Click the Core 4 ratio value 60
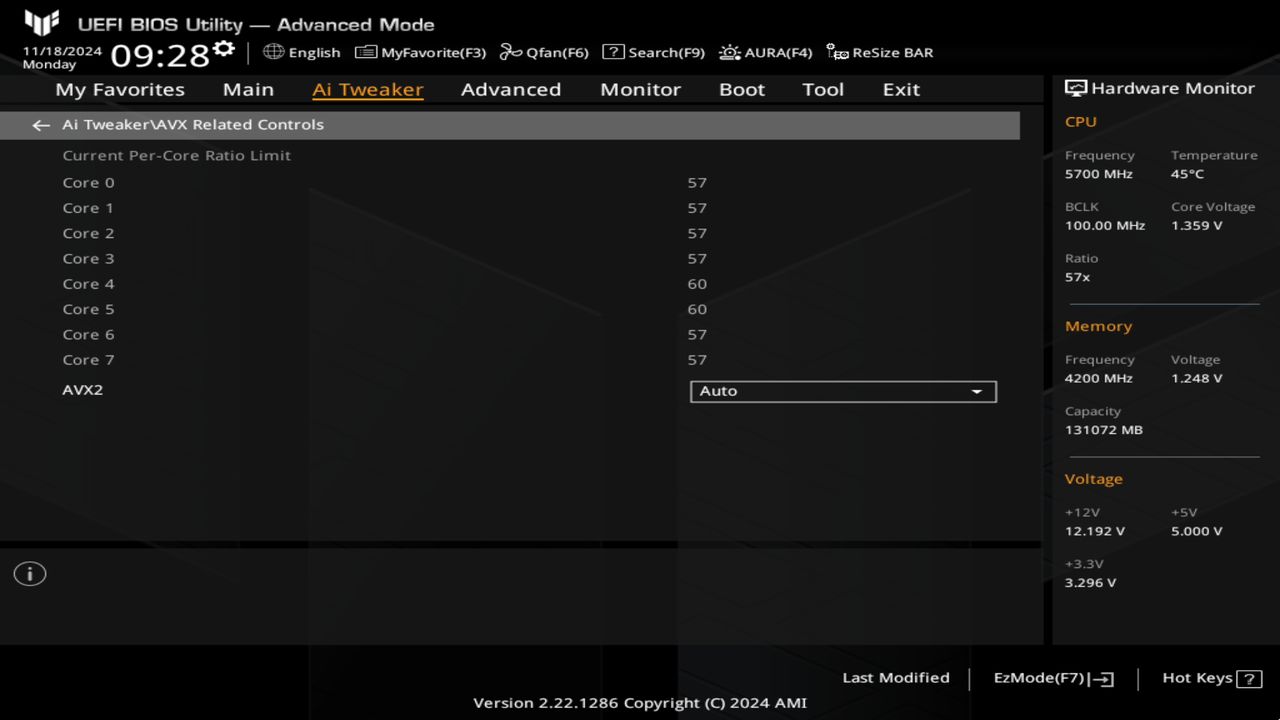The image size is (1280, 720). [x=697, y=284]
